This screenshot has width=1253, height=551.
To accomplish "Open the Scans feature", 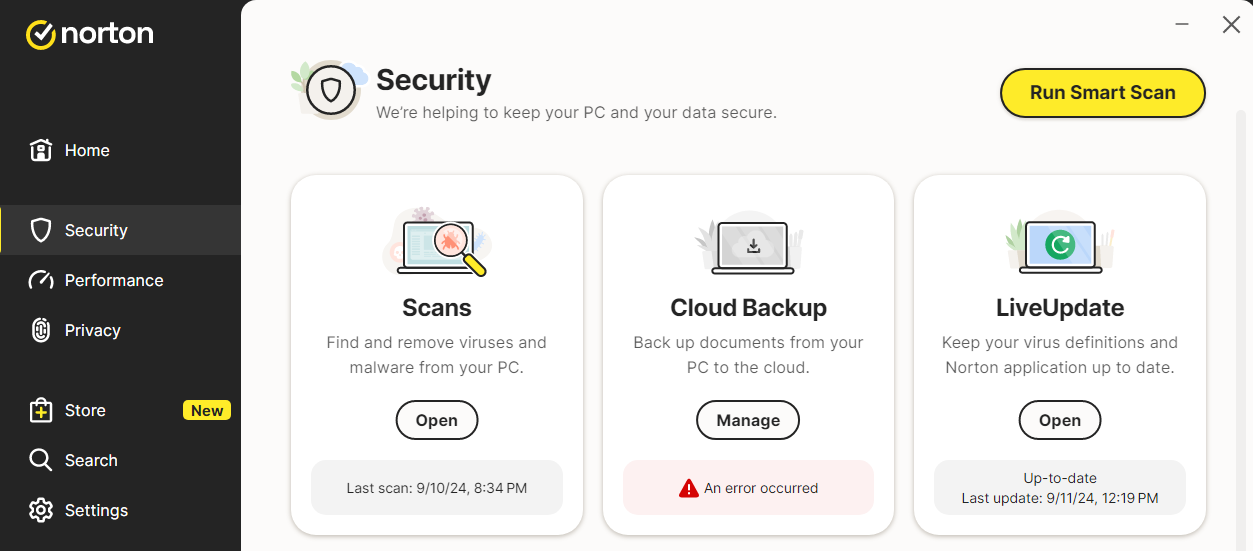I will (437, 420).
